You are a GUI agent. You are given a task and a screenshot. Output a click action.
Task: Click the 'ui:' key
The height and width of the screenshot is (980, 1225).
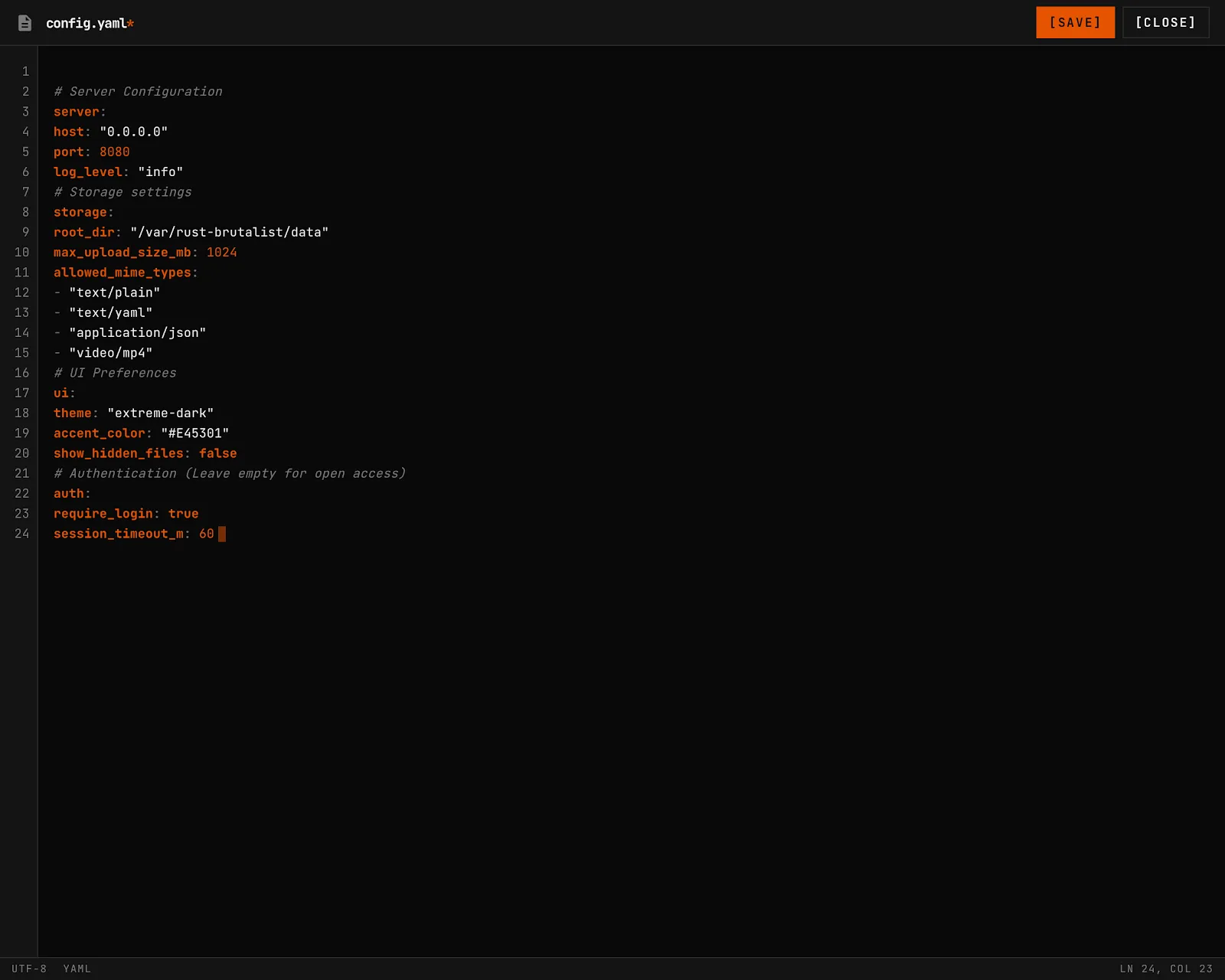[64, 393]
